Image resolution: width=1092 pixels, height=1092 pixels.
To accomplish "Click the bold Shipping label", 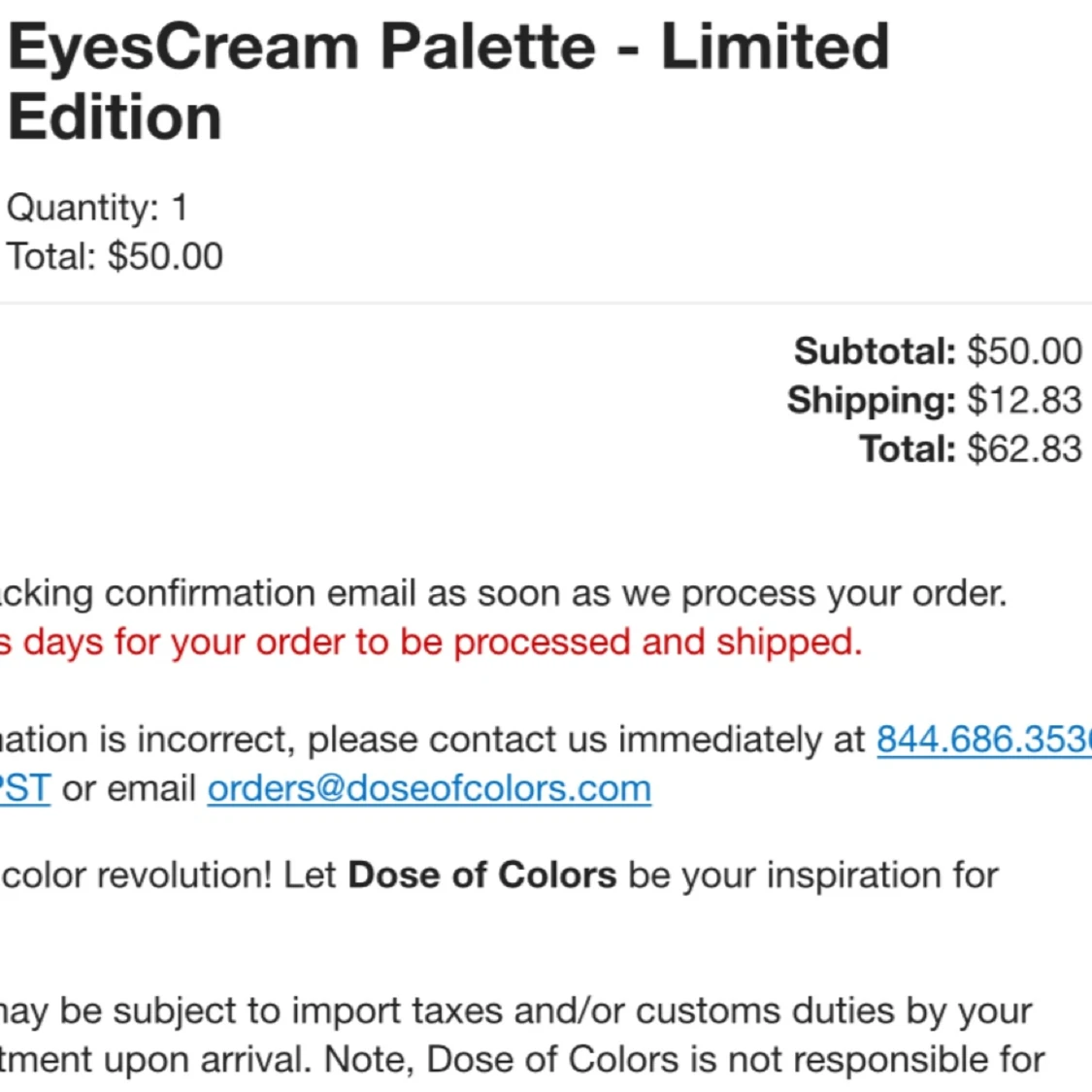I will [x=871, y=400].
